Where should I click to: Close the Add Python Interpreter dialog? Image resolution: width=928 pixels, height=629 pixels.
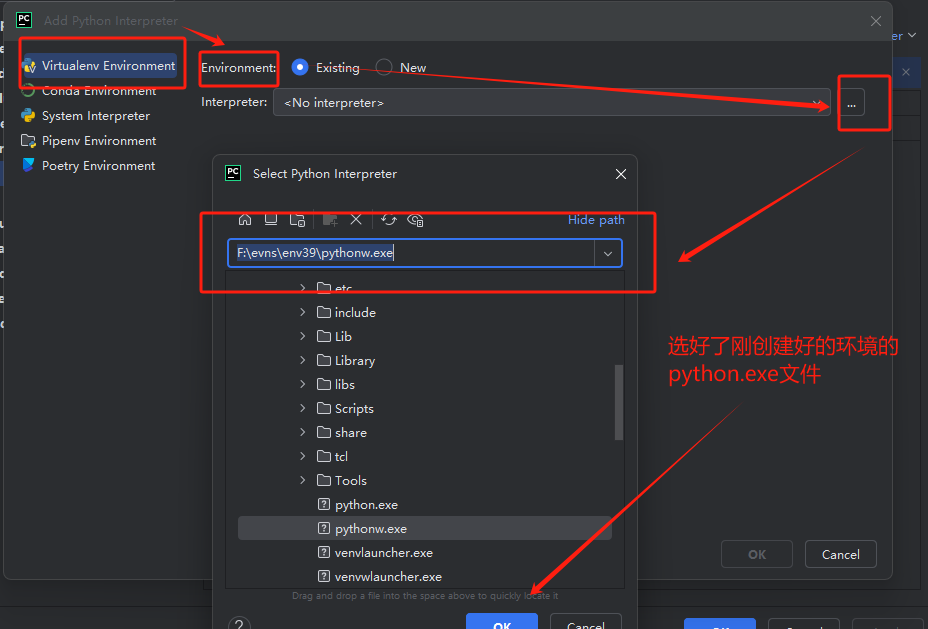[876, 21]
